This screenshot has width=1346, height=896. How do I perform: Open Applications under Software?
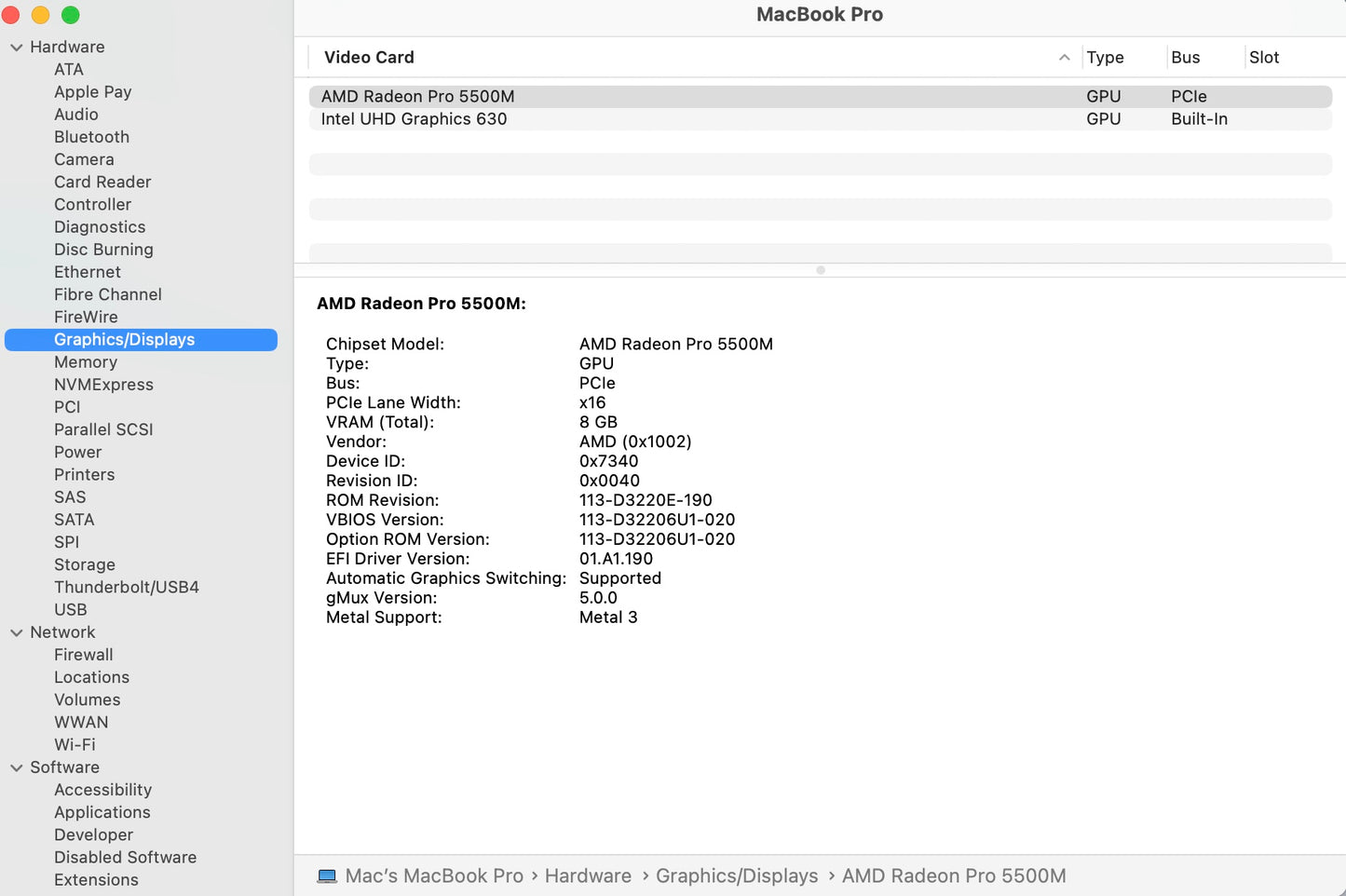(102, 812)
